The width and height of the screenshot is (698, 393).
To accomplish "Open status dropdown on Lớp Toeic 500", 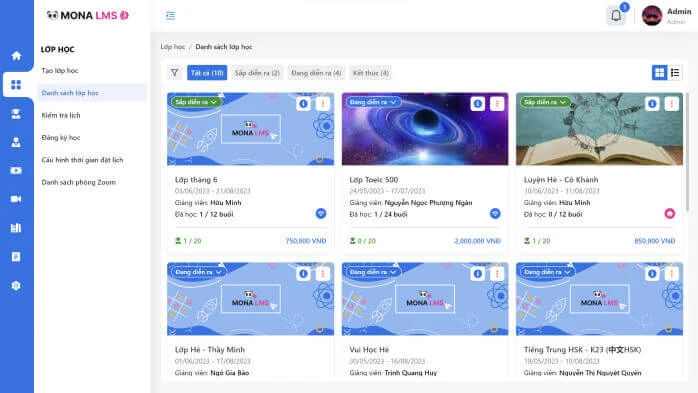I will (373, 102).
